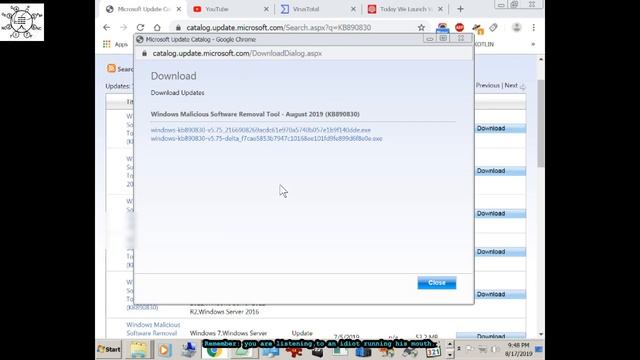Open the Chrome home page button
Viewport: 640px width, 360px height.
coord(157,27)
